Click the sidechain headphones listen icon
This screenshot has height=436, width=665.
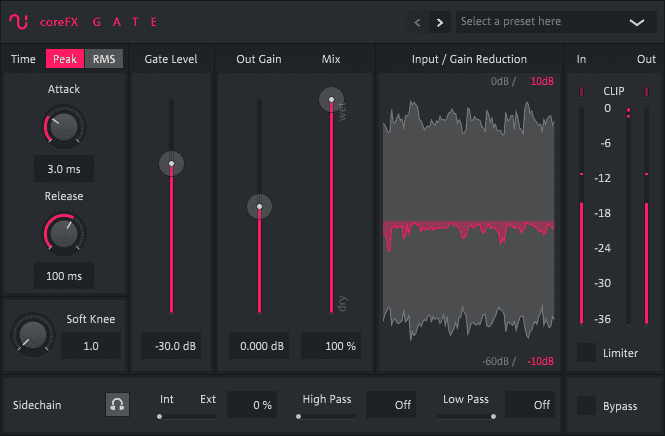[117, 405]
